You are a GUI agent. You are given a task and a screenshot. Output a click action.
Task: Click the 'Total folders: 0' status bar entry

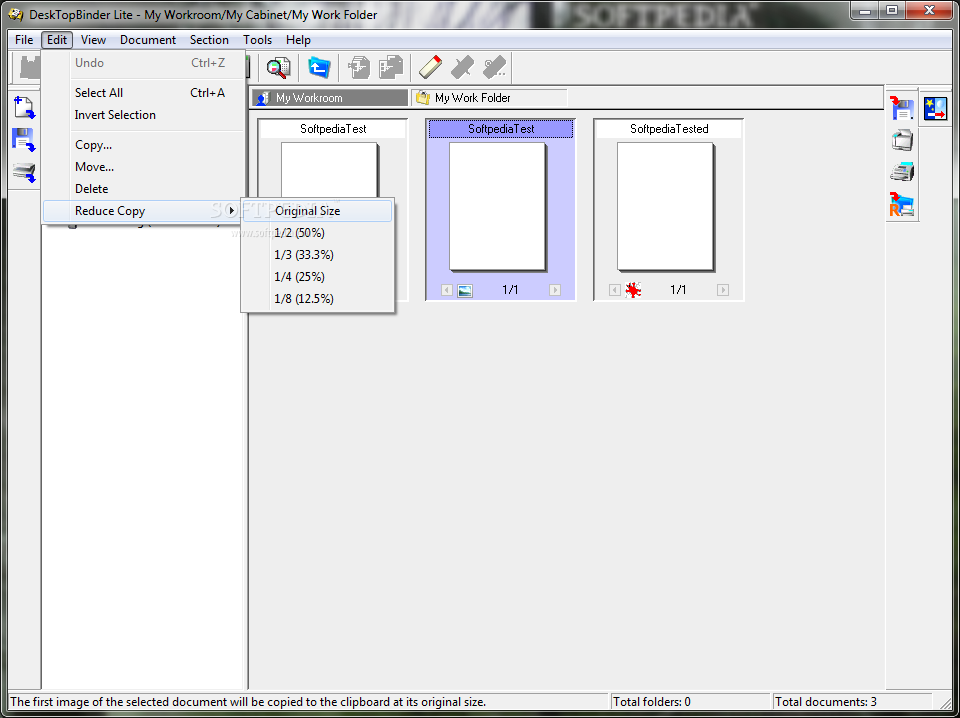point(690,702)
